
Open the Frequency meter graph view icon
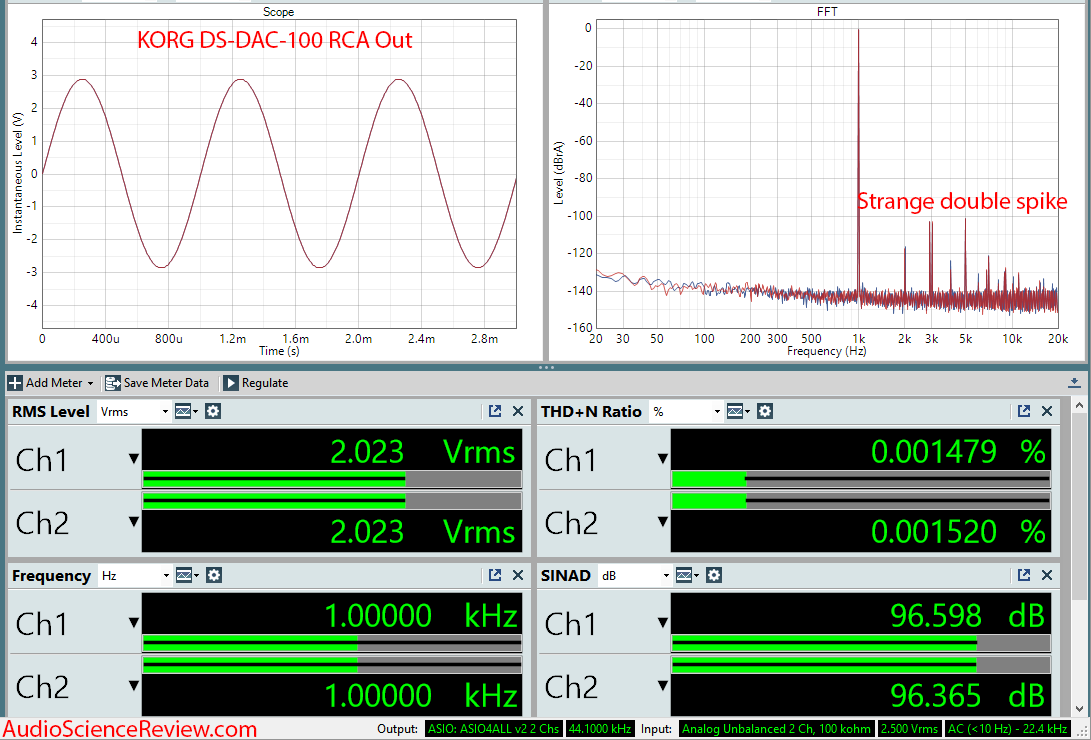coord(186,575)
